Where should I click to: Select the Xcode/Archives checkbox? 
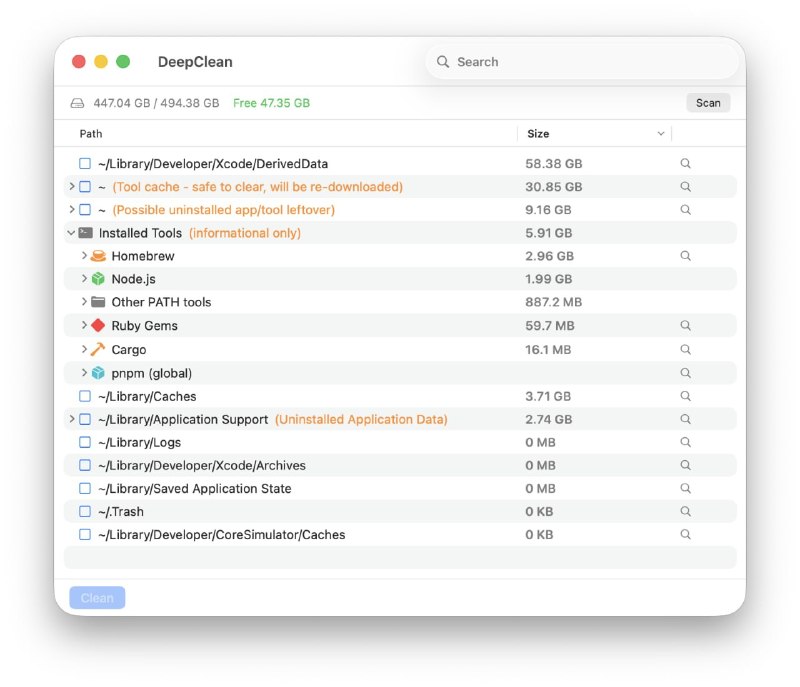pos(85,465)
